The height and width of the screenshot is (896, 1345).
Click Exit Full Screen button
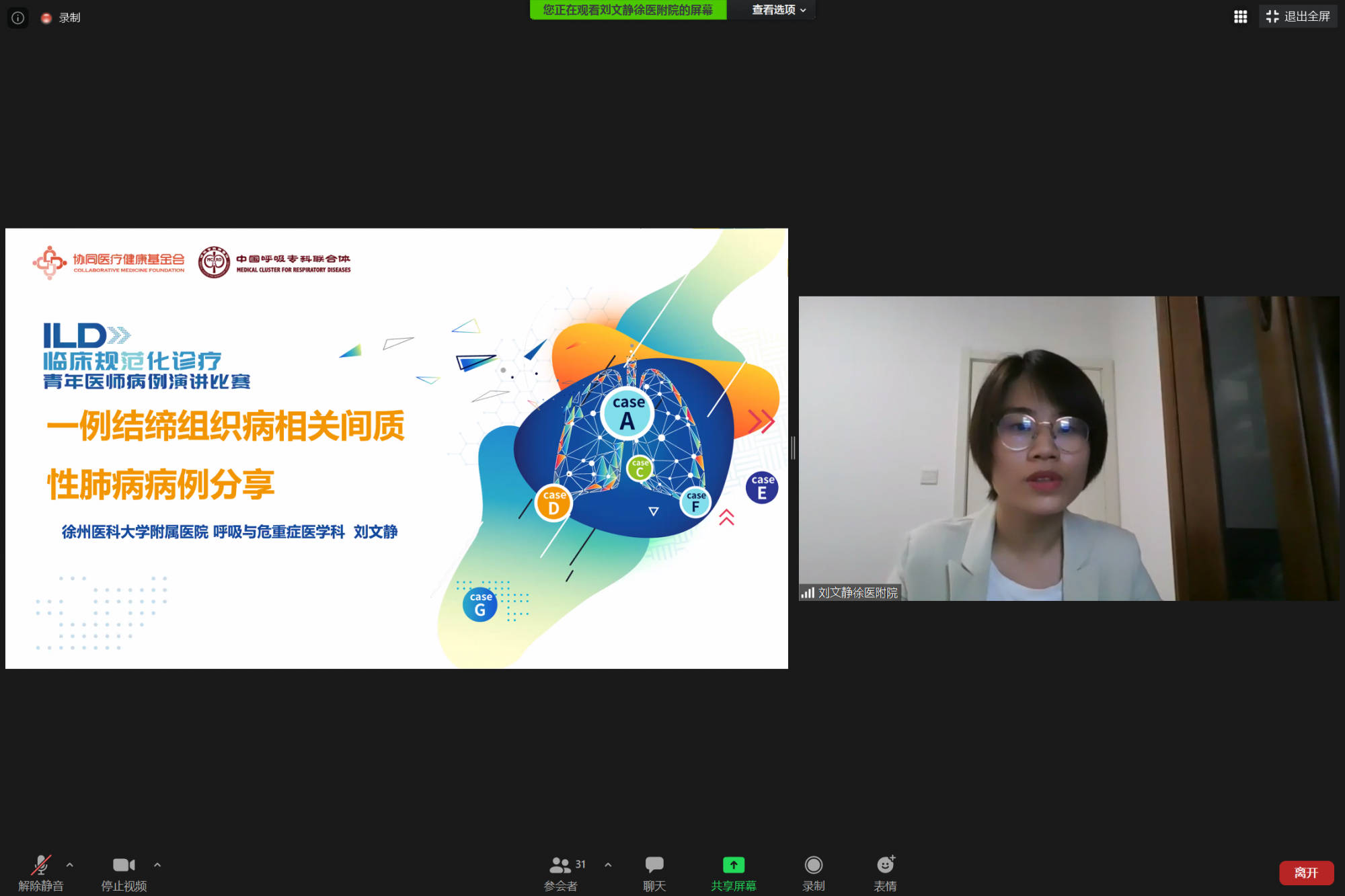pos(1298,17)
